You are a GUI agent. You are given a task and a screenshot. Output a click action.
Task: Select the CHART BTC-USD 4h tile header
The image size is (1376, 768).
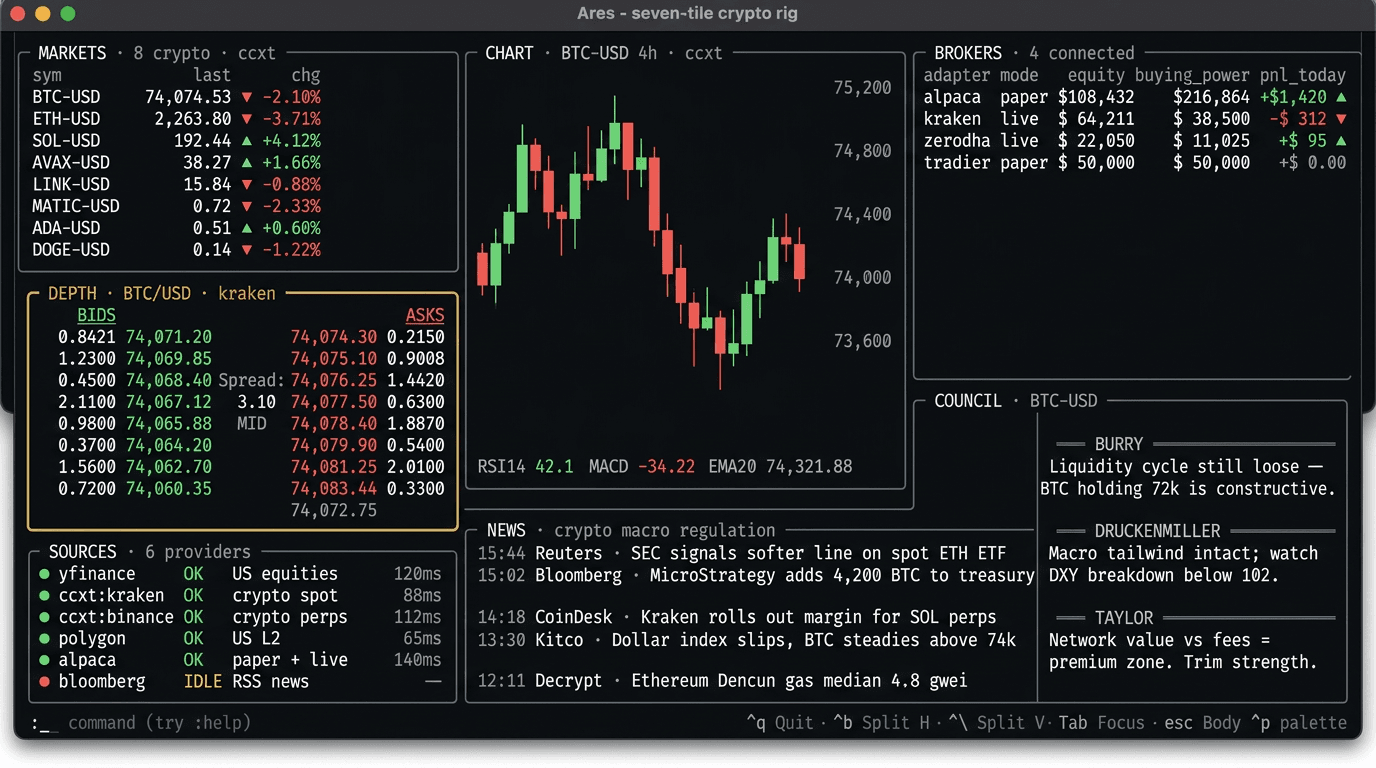tap(603, 53)
